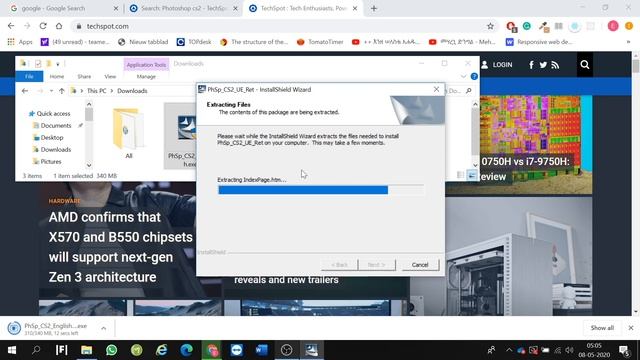
Task: Select This PC in Explorer breadcrumb
Action: point(96,91)
